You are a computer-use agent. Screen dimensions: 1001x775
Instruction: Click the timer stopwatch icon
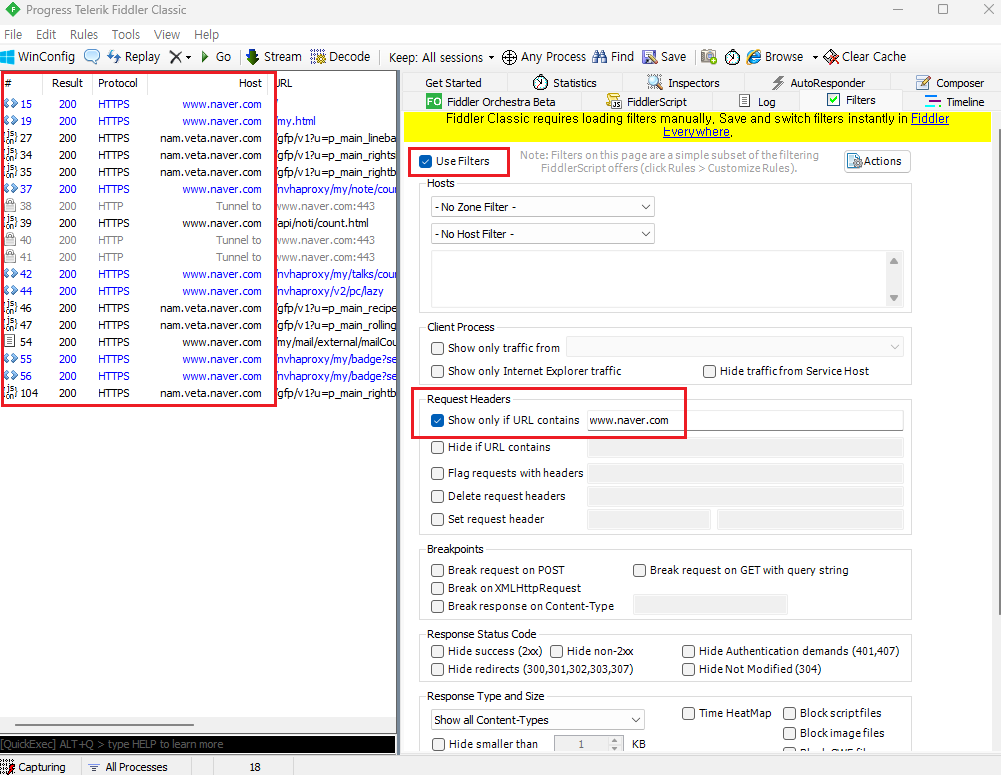click(732, 57)
